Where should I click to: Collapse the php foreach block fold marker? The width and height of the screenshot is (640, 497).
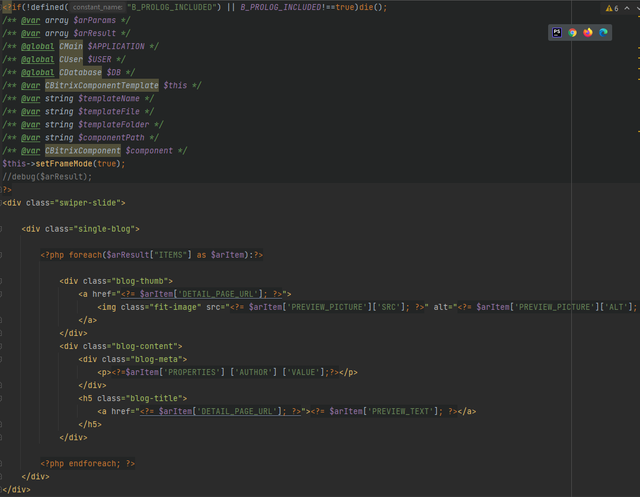pyautogui.click(x=1, y=255)
